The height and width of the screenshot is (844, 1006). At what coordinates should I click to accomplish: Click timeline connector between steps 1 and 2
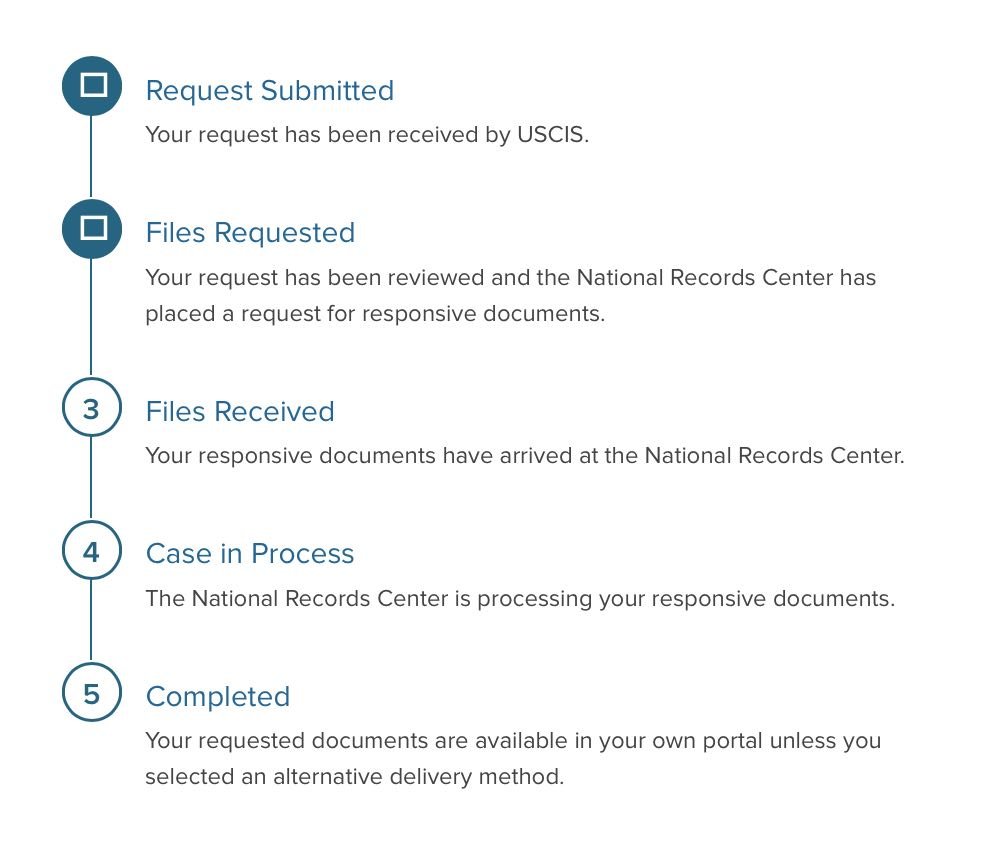click(x=91, y=157)
